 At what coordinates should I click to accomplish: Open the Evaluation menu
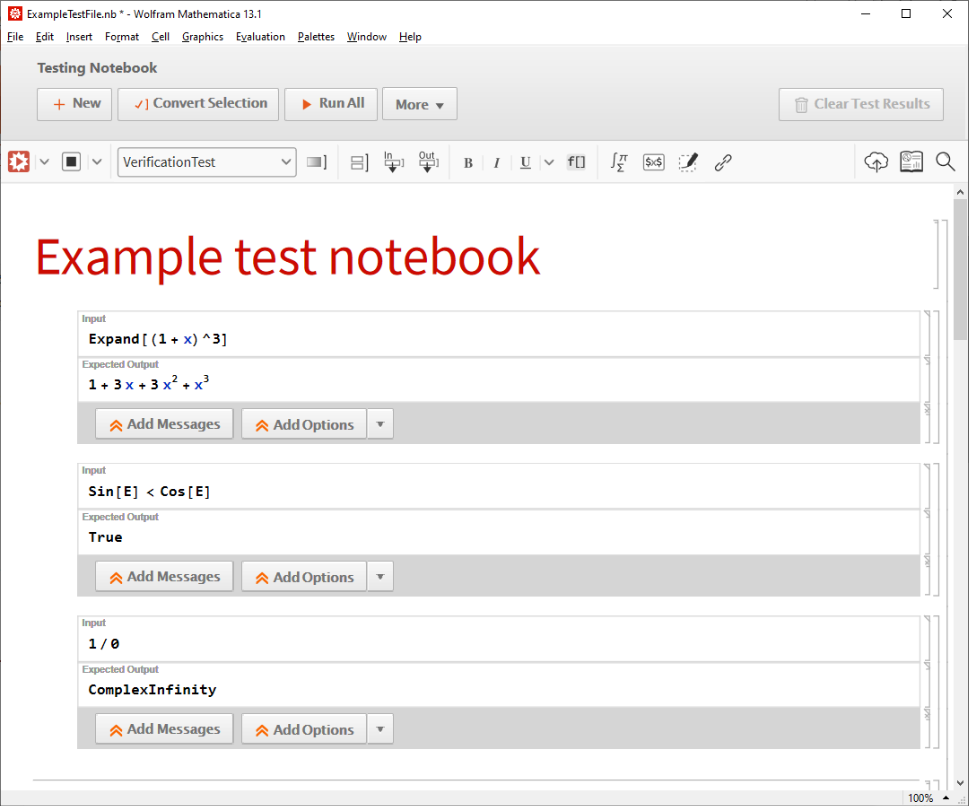pyautogui.click(x=260, y=37)
